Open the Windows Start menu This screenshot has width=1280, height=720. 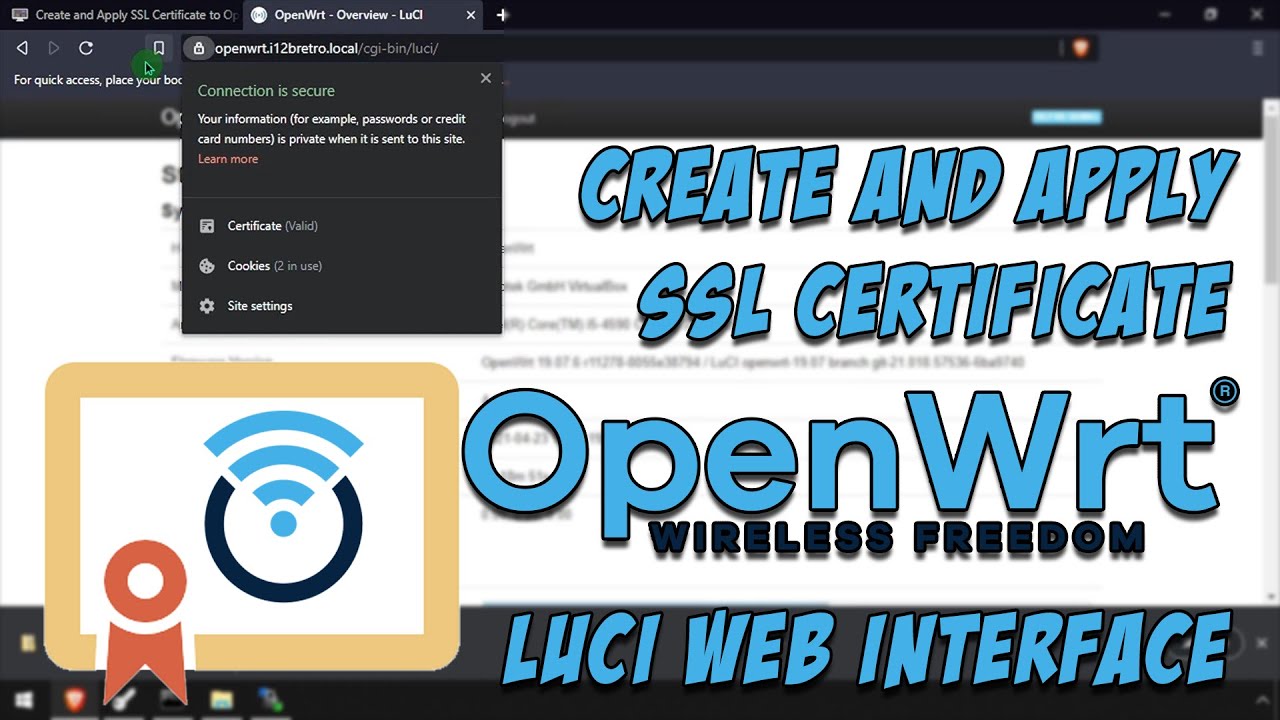click(23, 699)
